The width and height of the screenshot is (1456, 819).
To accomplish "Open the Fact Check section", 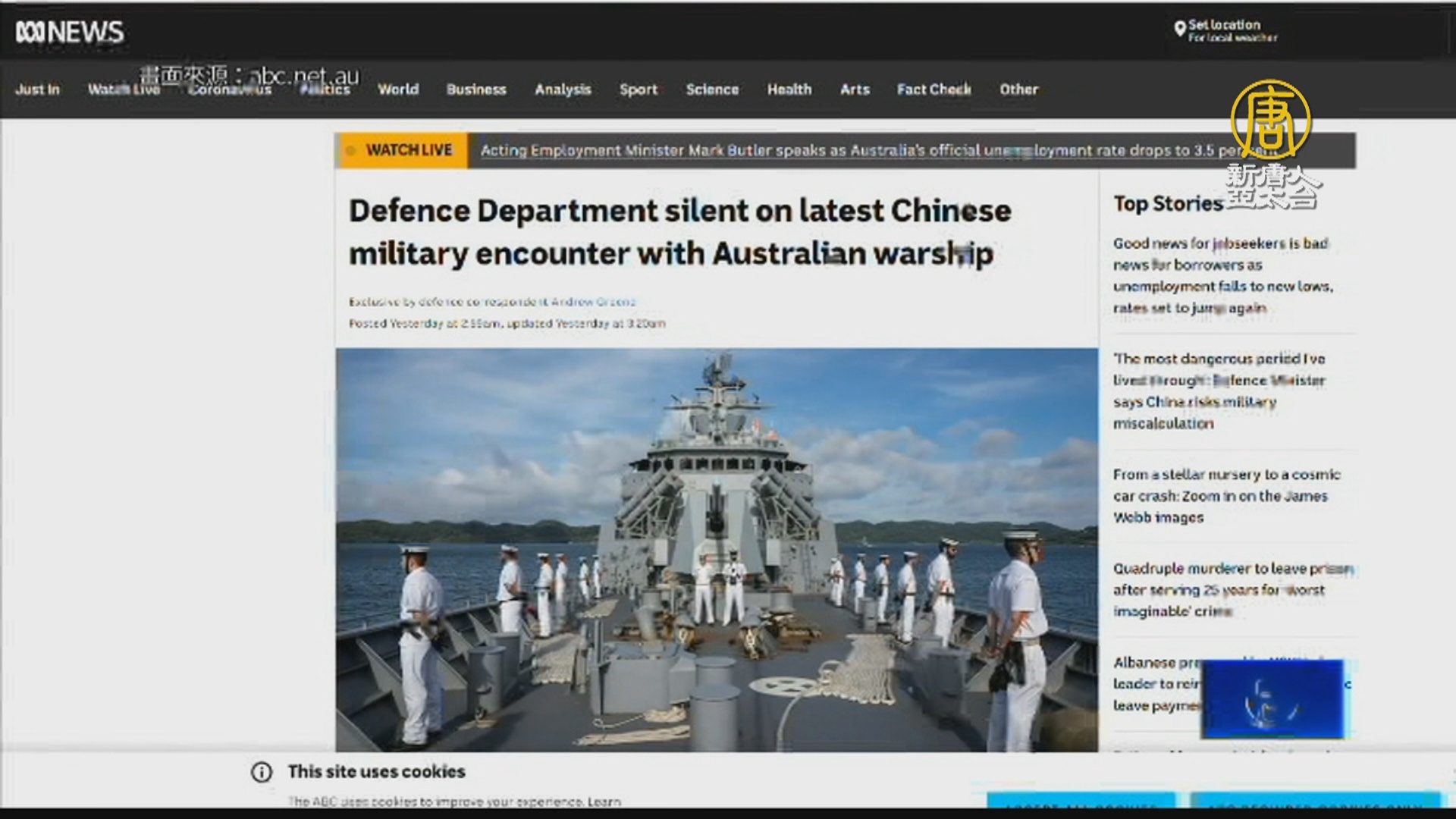I will coord(934,89).
